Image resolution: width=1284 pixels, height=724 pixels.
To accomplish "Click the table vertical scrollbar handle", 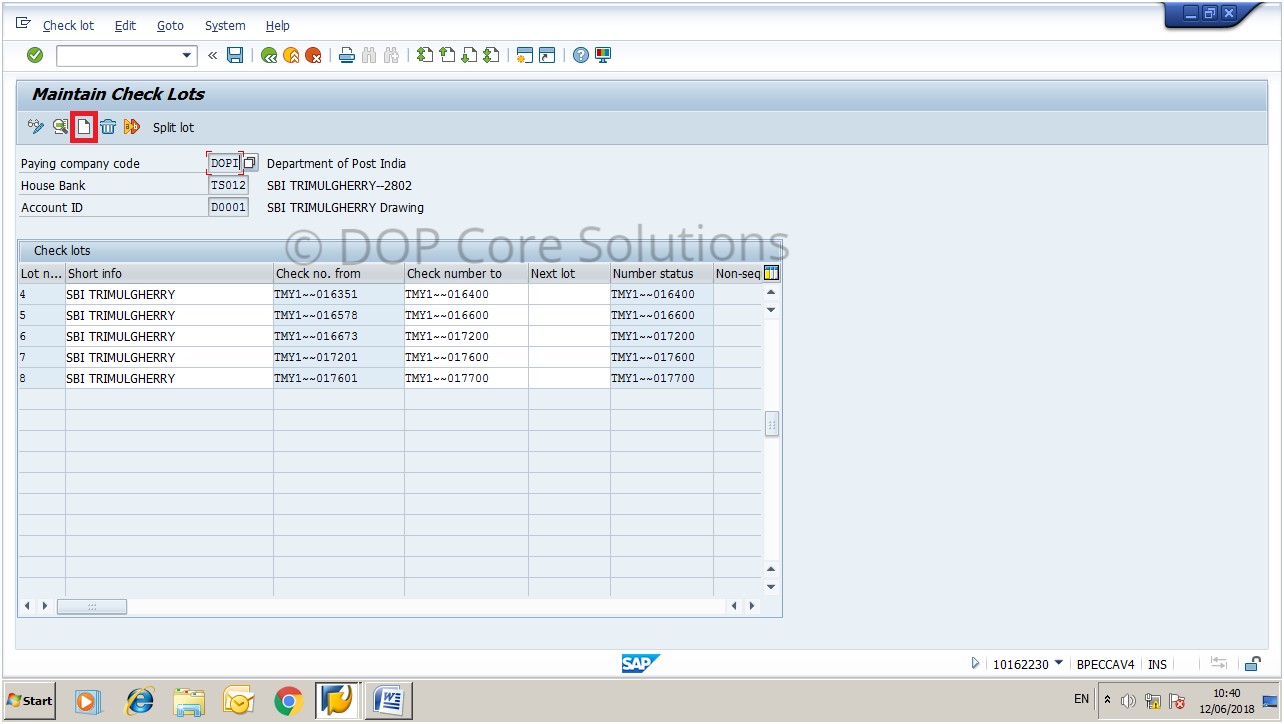I will point(771,424).
